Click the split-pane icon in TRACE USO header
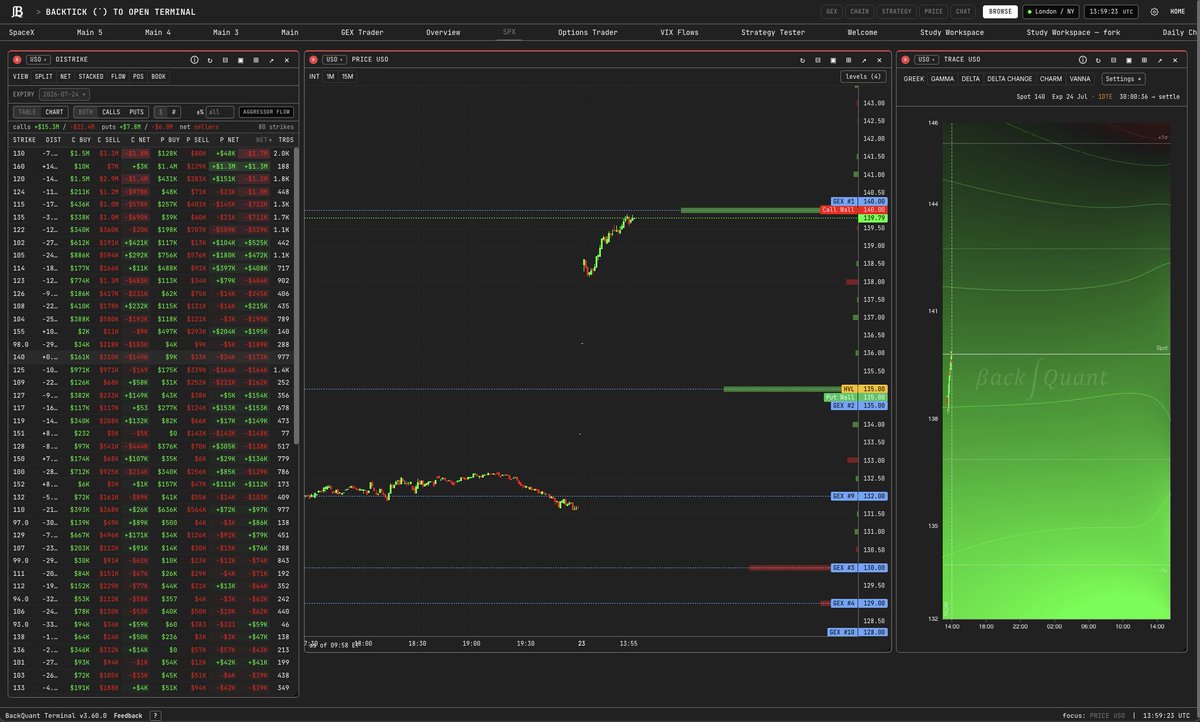1200x722 pixels. pos(1113,60)
